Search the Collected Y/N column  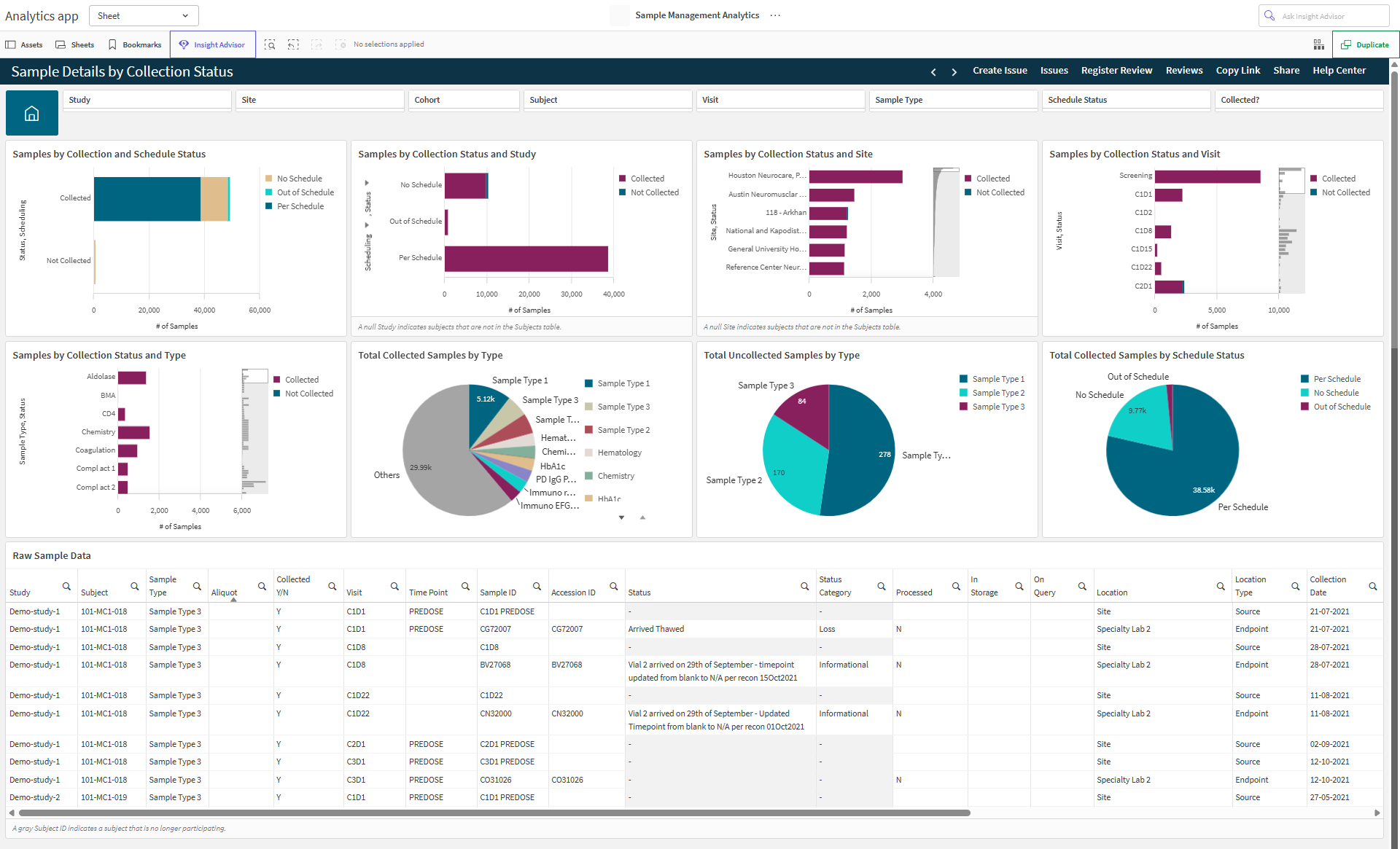[x=332, y=587]
